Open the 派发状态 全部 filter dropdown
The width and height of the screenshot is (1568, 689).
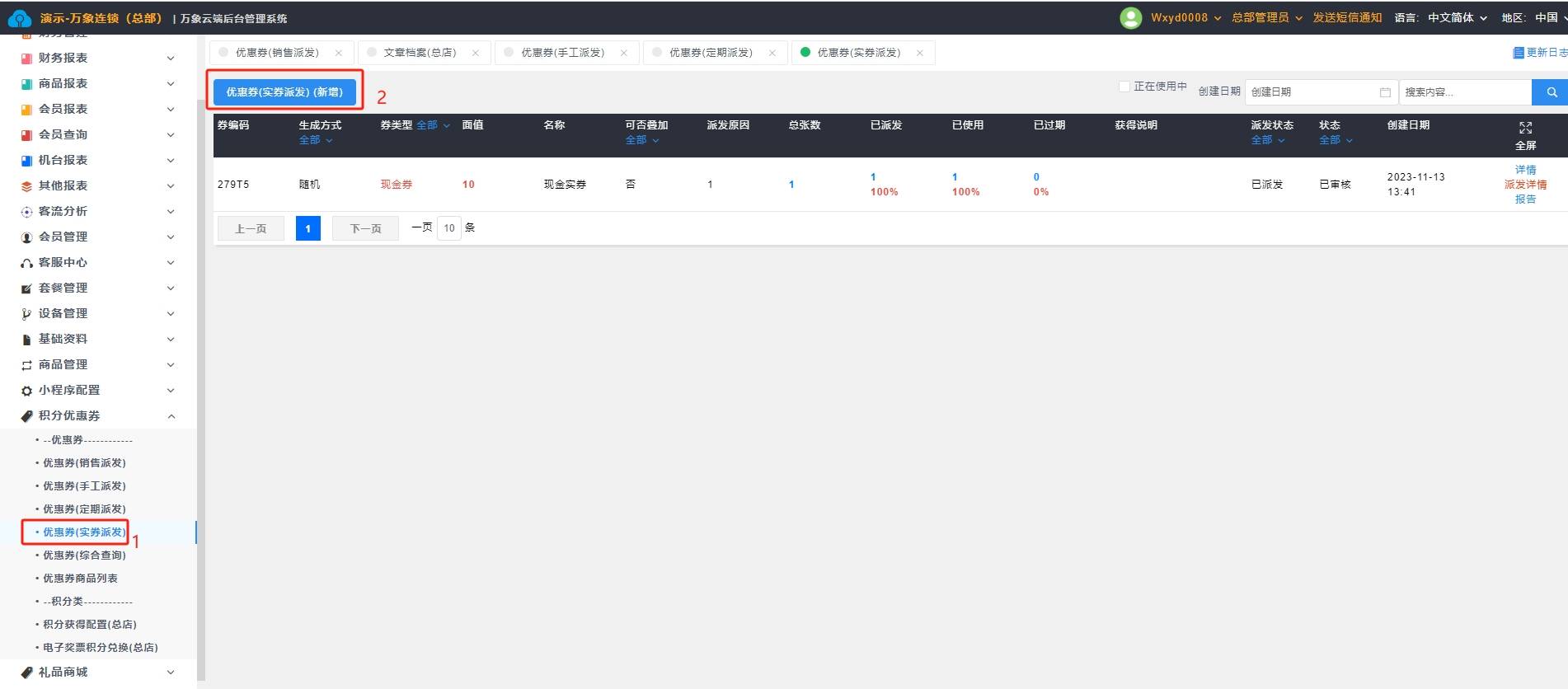click(1268, 140)
